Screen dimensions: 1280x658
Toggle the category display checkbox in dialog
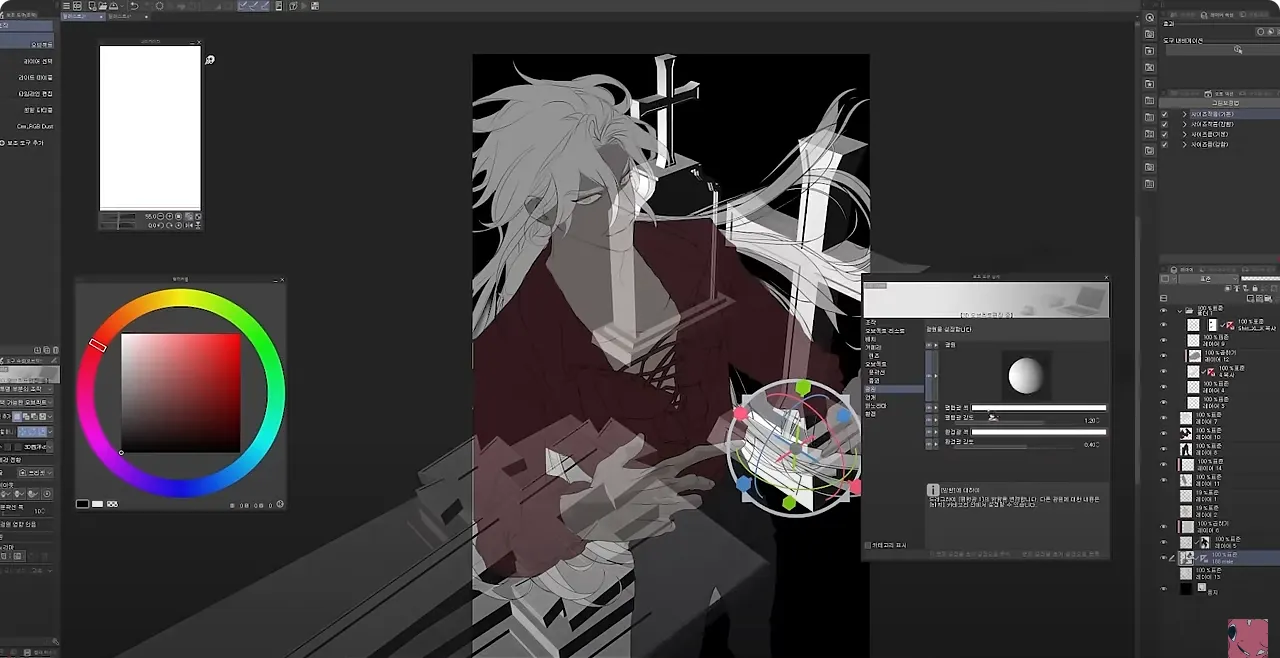click(x=867, y=545)
